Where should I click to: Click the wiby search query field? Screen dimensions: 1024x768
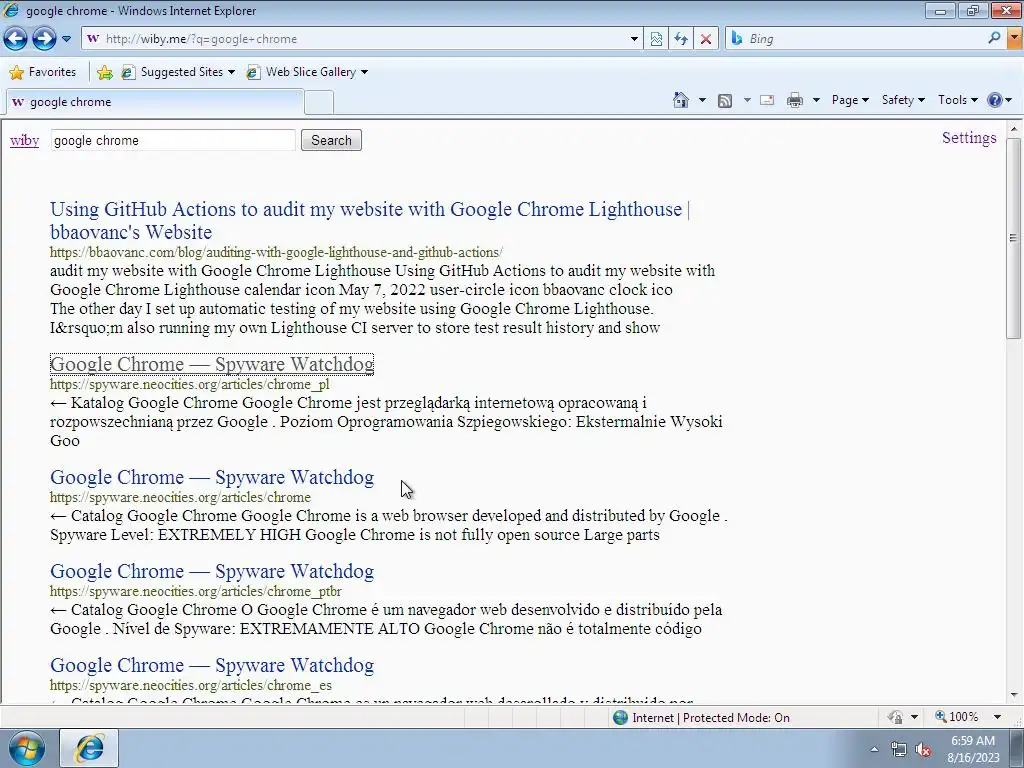pyautogui.click(x=173, y=140)
